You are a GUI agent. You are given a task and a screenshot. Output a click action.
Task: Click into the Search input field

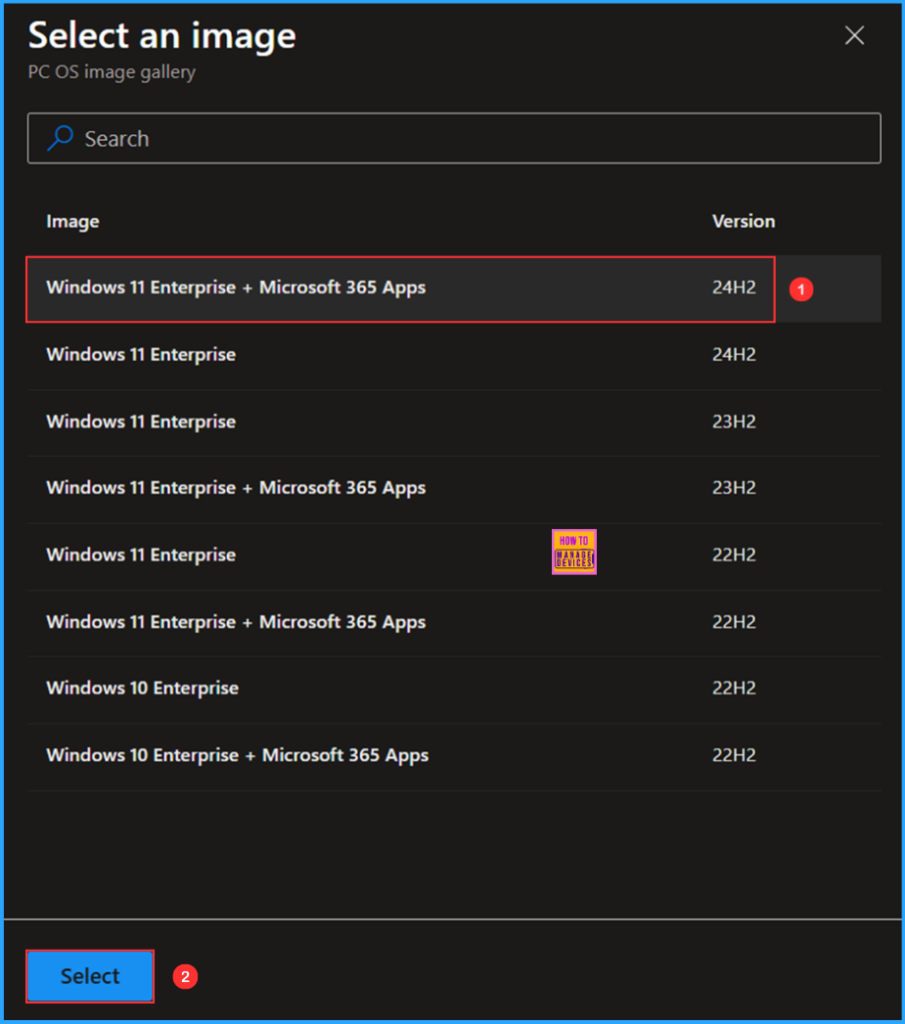(454, 138)
